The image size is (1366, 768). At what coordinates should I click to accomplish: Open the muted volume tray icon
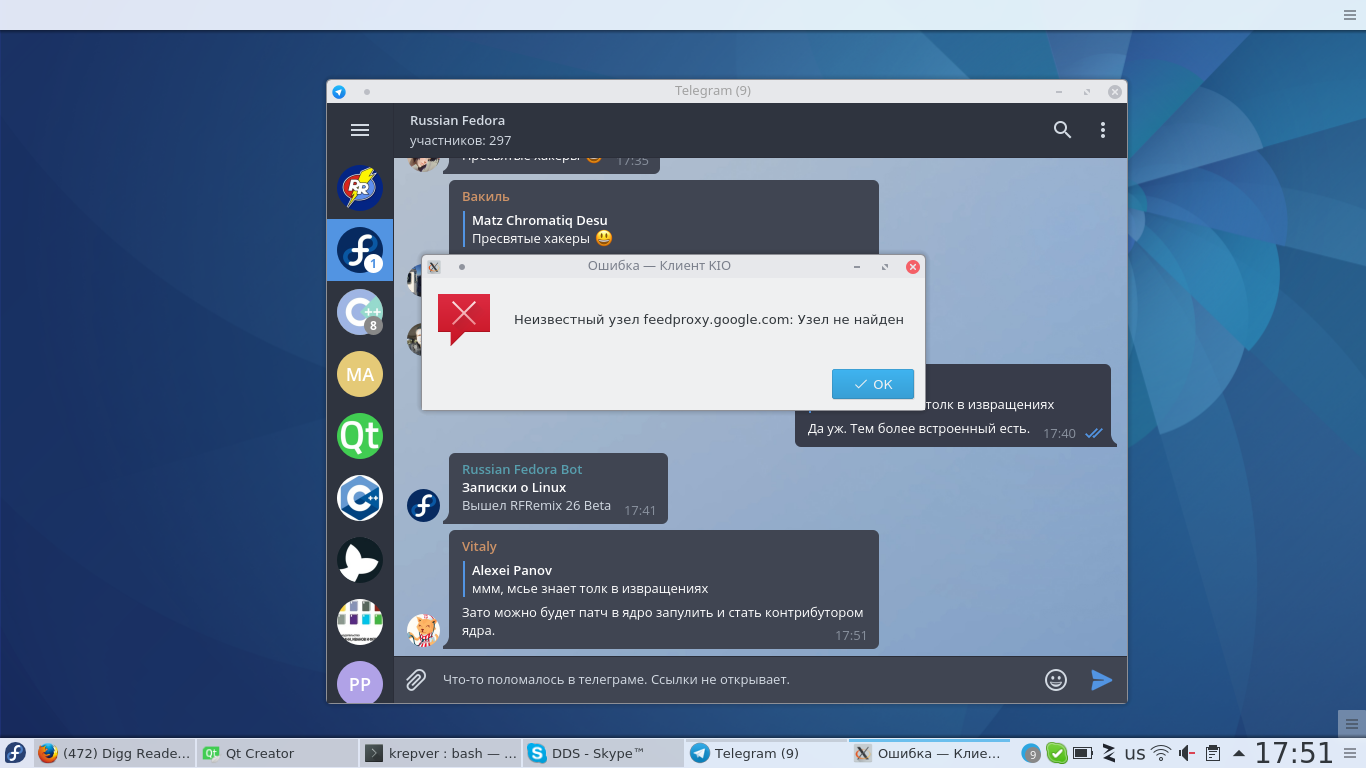click(1187, 753)
